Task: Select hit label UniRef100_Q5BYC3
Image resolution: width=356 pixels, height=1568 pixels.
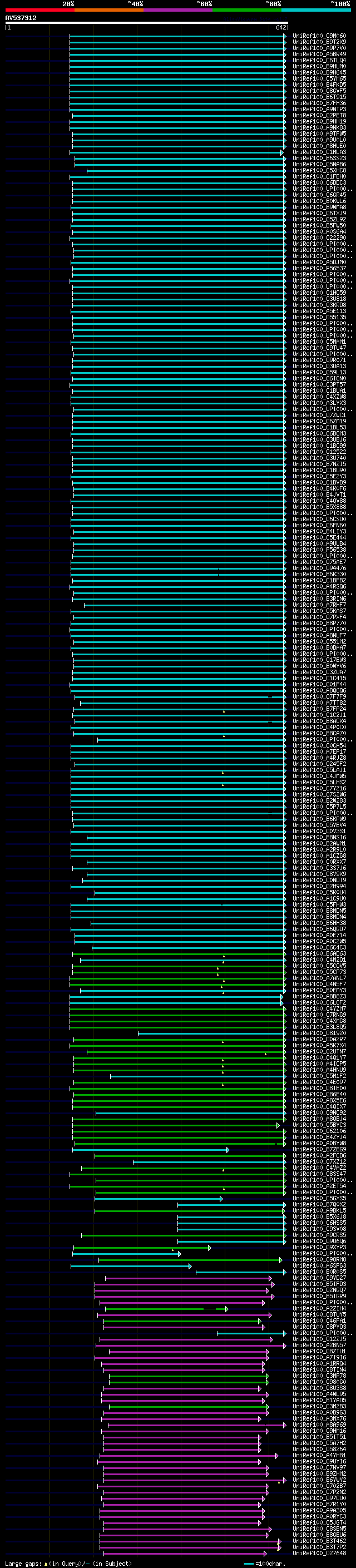Action: 319,1125
